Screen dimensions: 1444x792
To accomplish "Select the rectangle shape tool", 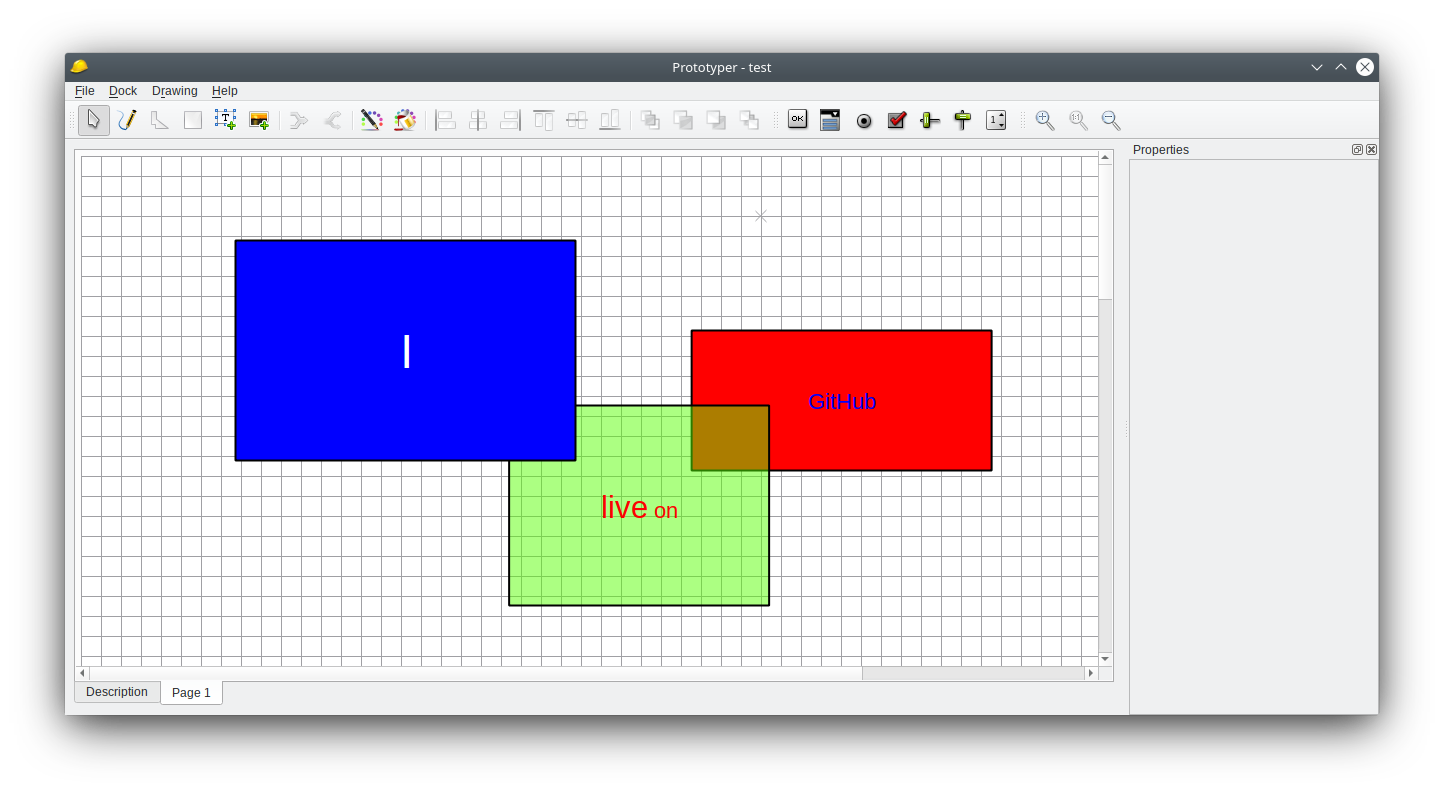I will 193,120.
